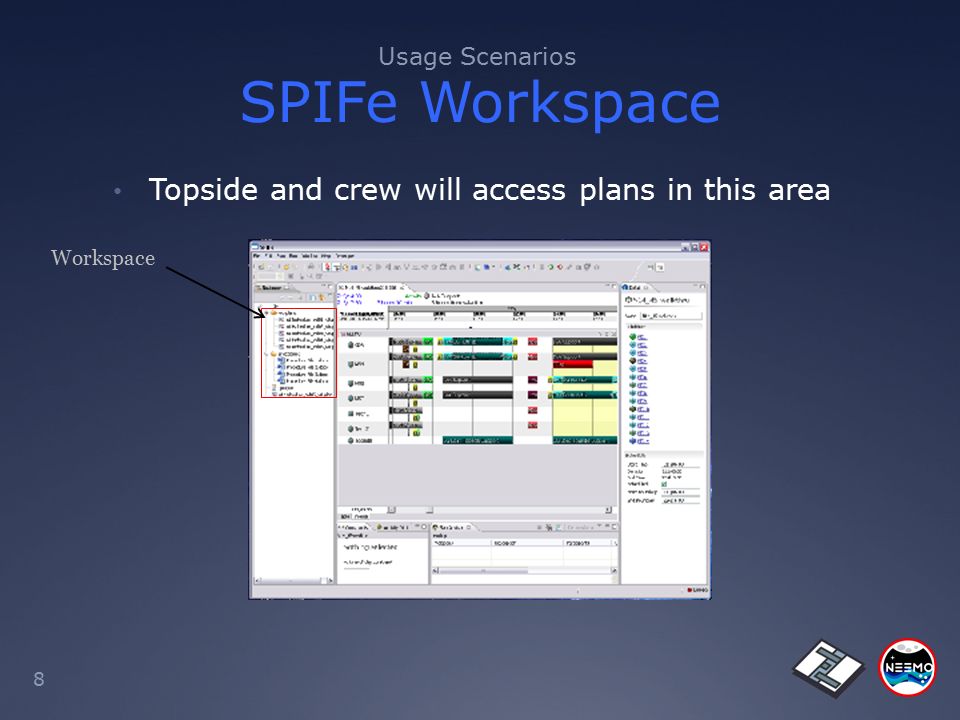The image size is (960, 720).
Task: Select the Navigator tab in left panel
Action: pyautogui.click(x=272, y=287)
